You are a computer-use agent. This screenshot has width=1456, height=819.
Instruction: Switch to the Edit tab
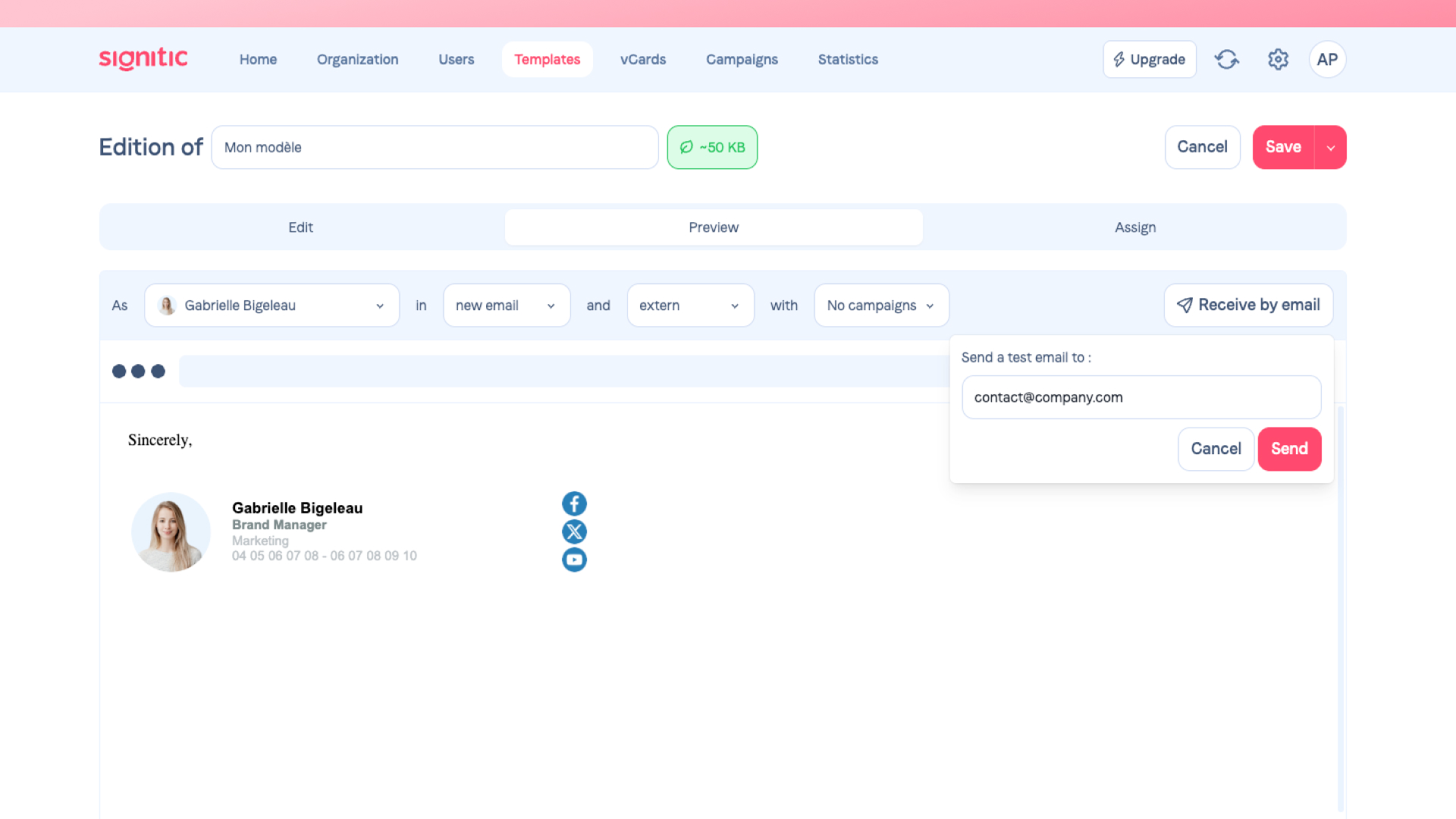(301, 227)
